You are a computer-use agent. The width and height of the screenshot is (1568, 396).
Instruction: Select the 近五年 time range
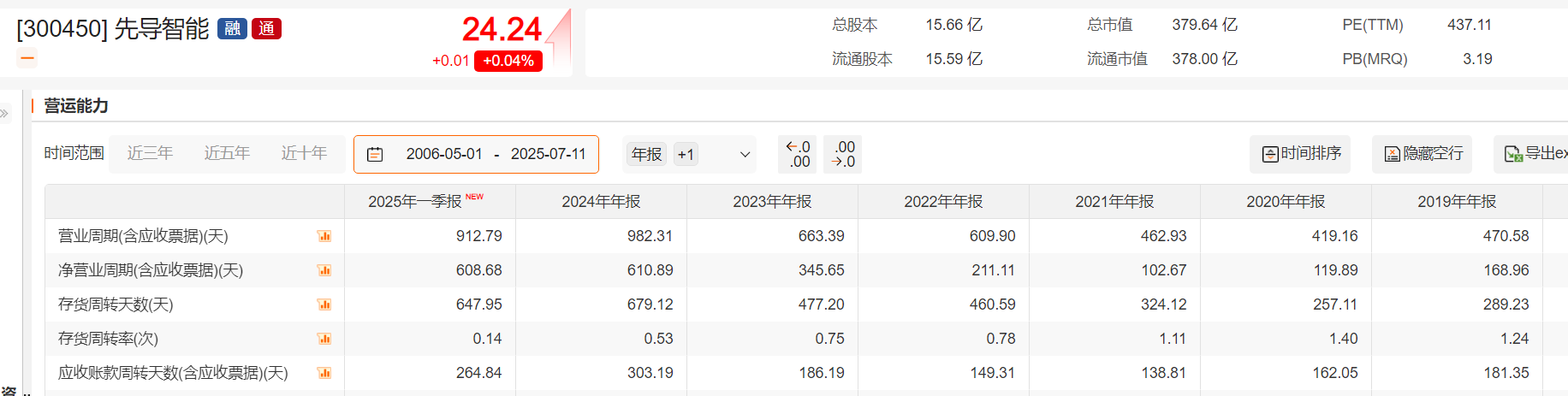pos(227,153)
